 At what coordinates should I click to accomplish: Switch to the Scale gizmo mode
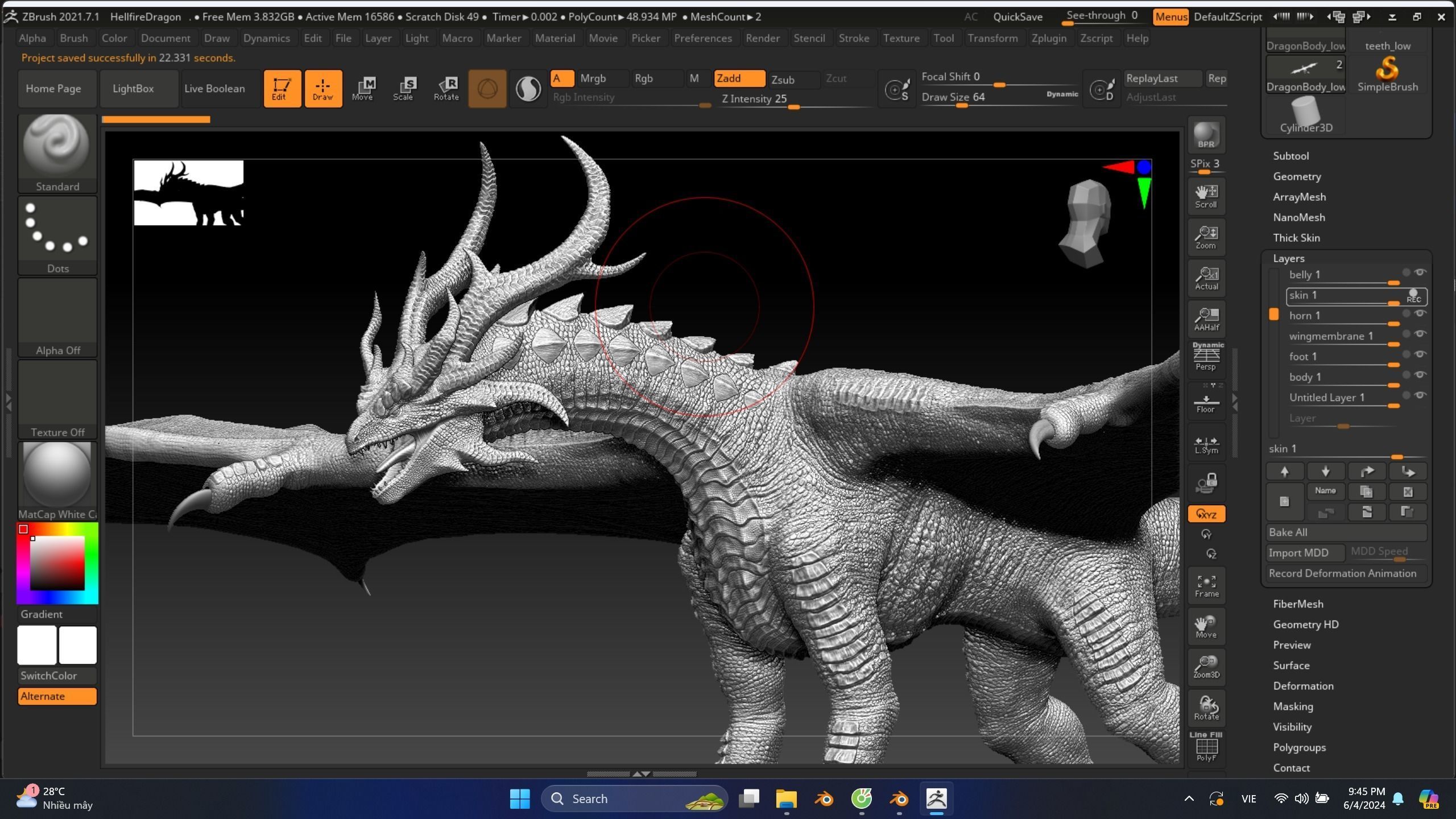[x=404, y=89]
